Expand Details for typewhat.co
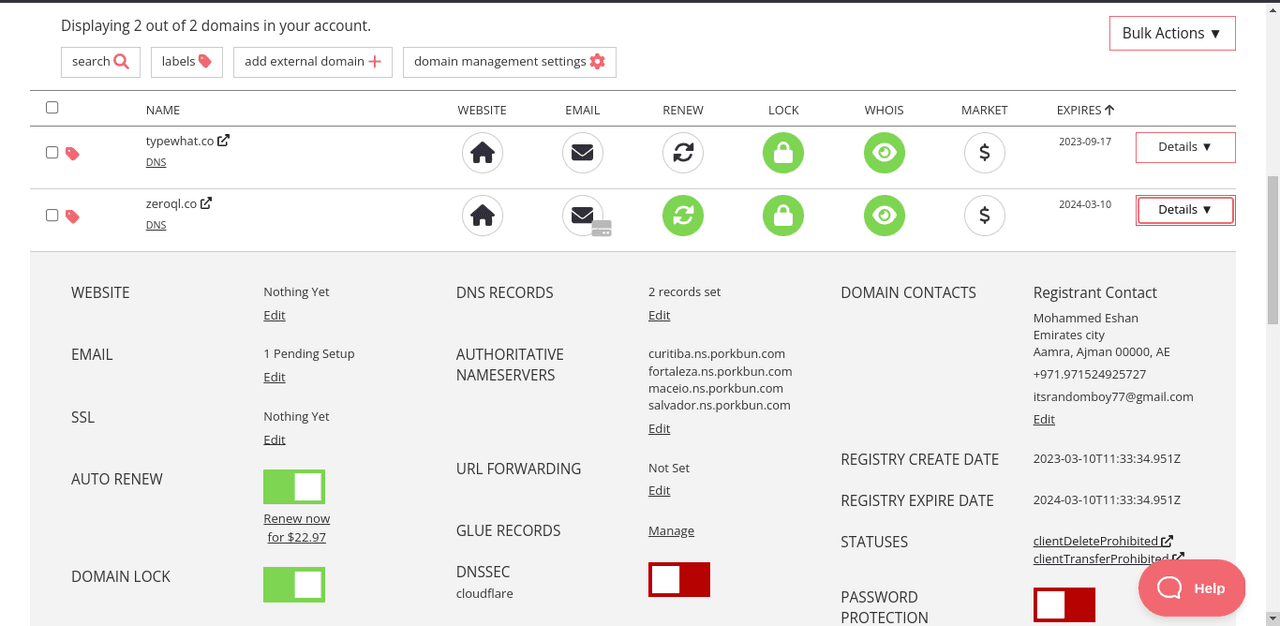 pyautogui.click(x=1185, y=147)
